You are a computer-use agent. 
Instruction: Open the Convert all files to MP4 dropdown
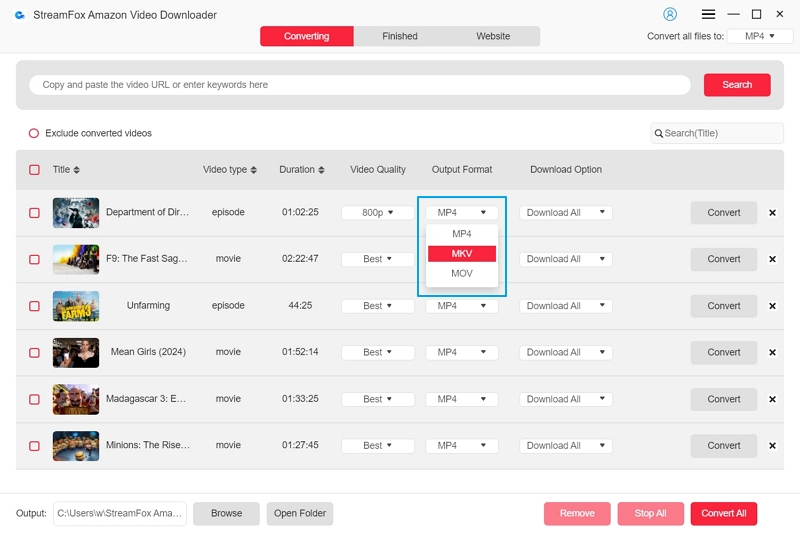point(760,36)
